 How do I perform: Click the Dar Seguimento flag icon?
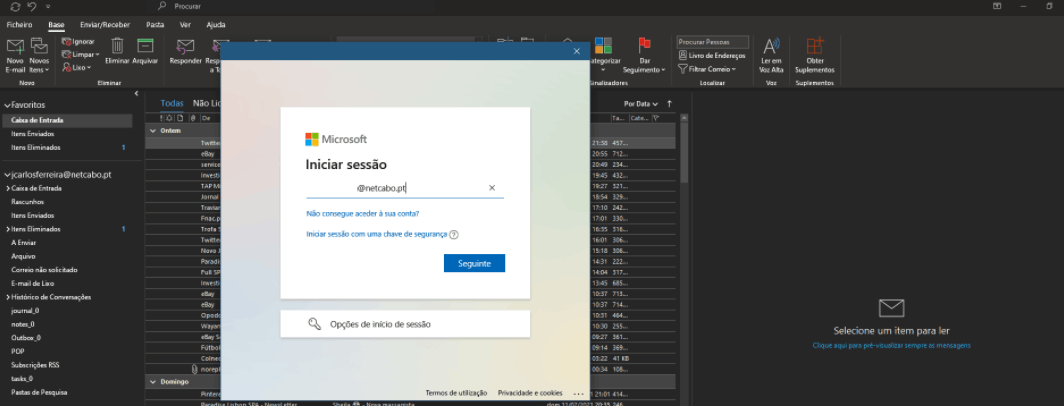(645, 45)
